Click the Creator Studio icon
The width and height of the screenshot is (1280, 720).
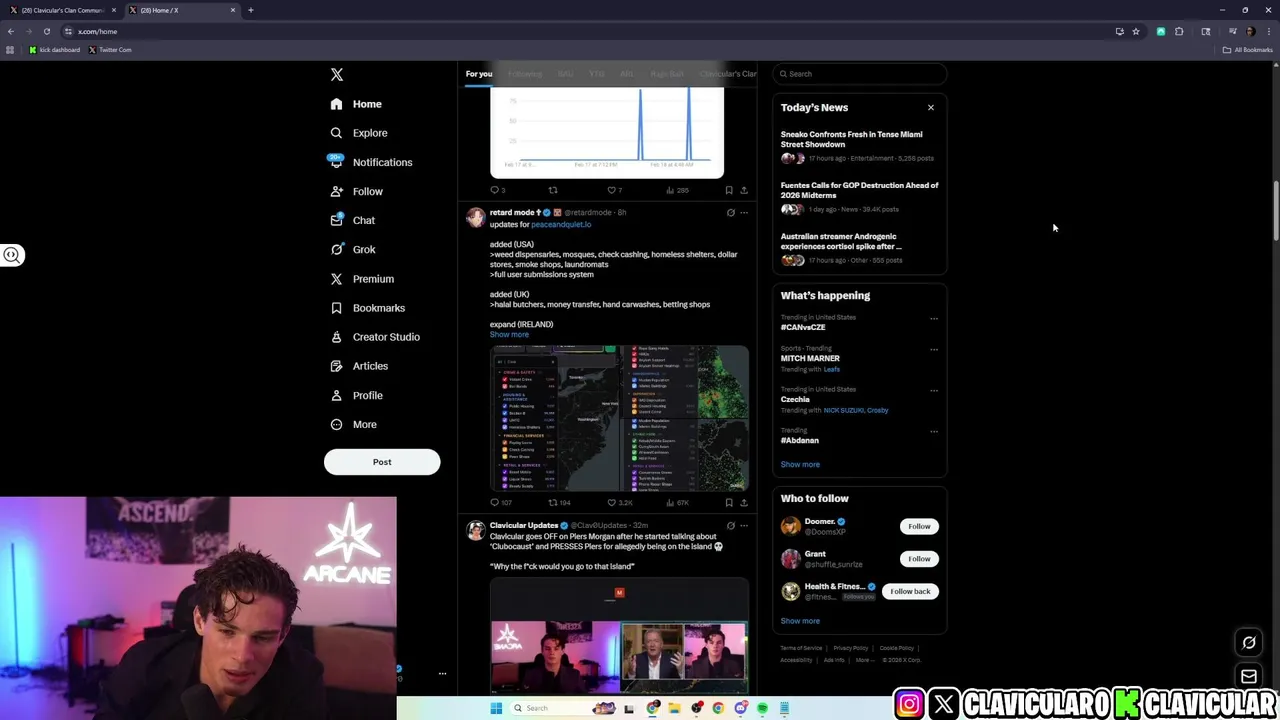tap(336, 337)
